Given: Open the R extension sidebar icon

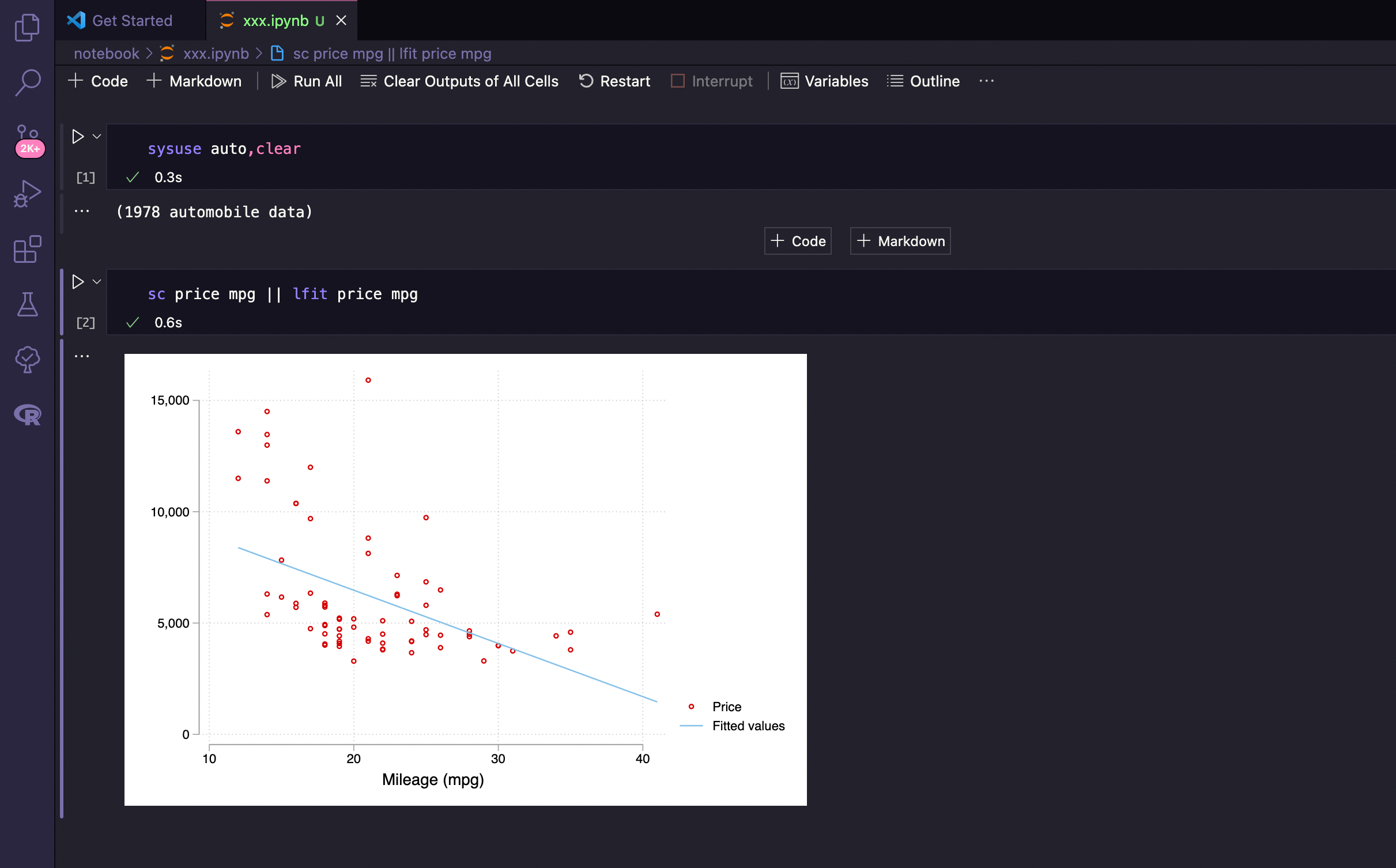Looking at the screenshot, I should [27, 414].
